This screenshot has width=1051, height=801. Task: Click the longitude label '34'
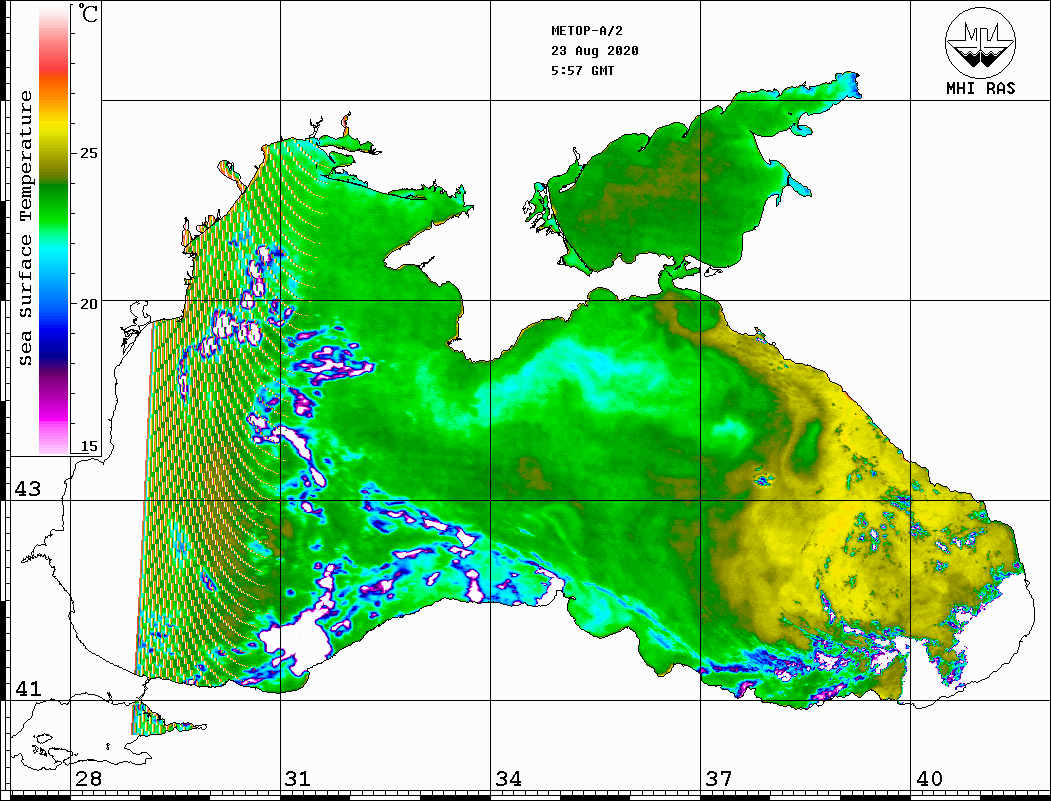pos(509,779)
